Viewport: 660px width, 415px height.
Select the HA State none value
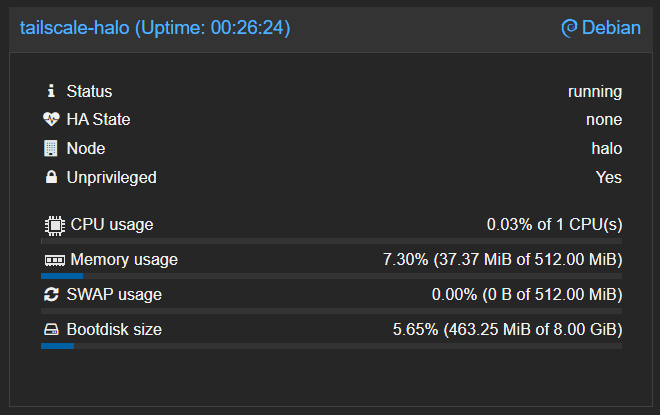tap(604, 120)
